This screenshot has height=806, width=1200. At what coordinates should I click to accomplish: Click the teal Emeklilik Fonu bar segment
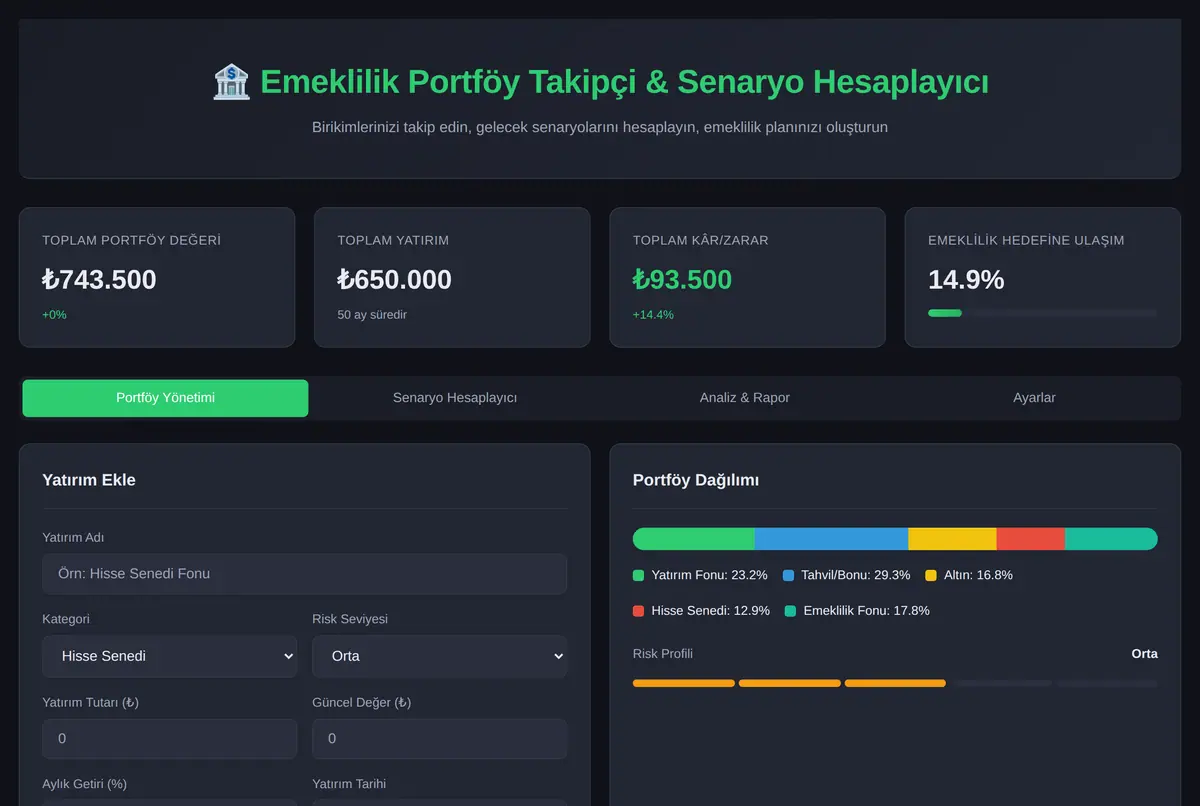point(1111,539)
